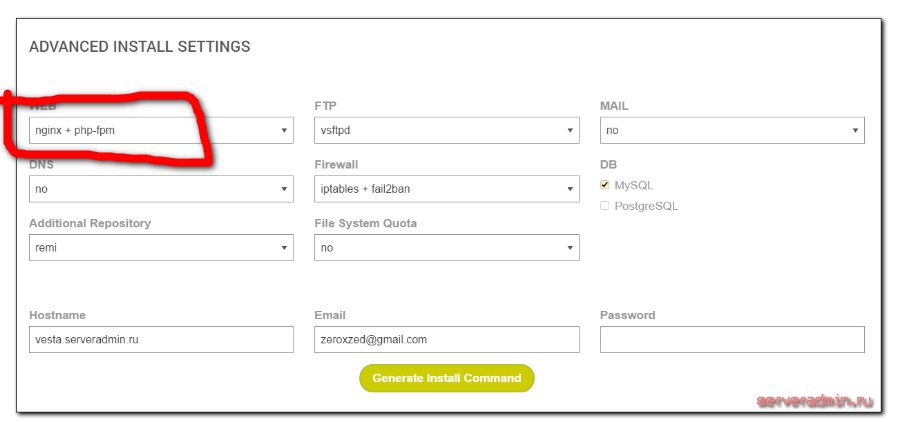Expand the DNS dropdown
Screen dimensions: 902x422
click(x=160, y=188)
